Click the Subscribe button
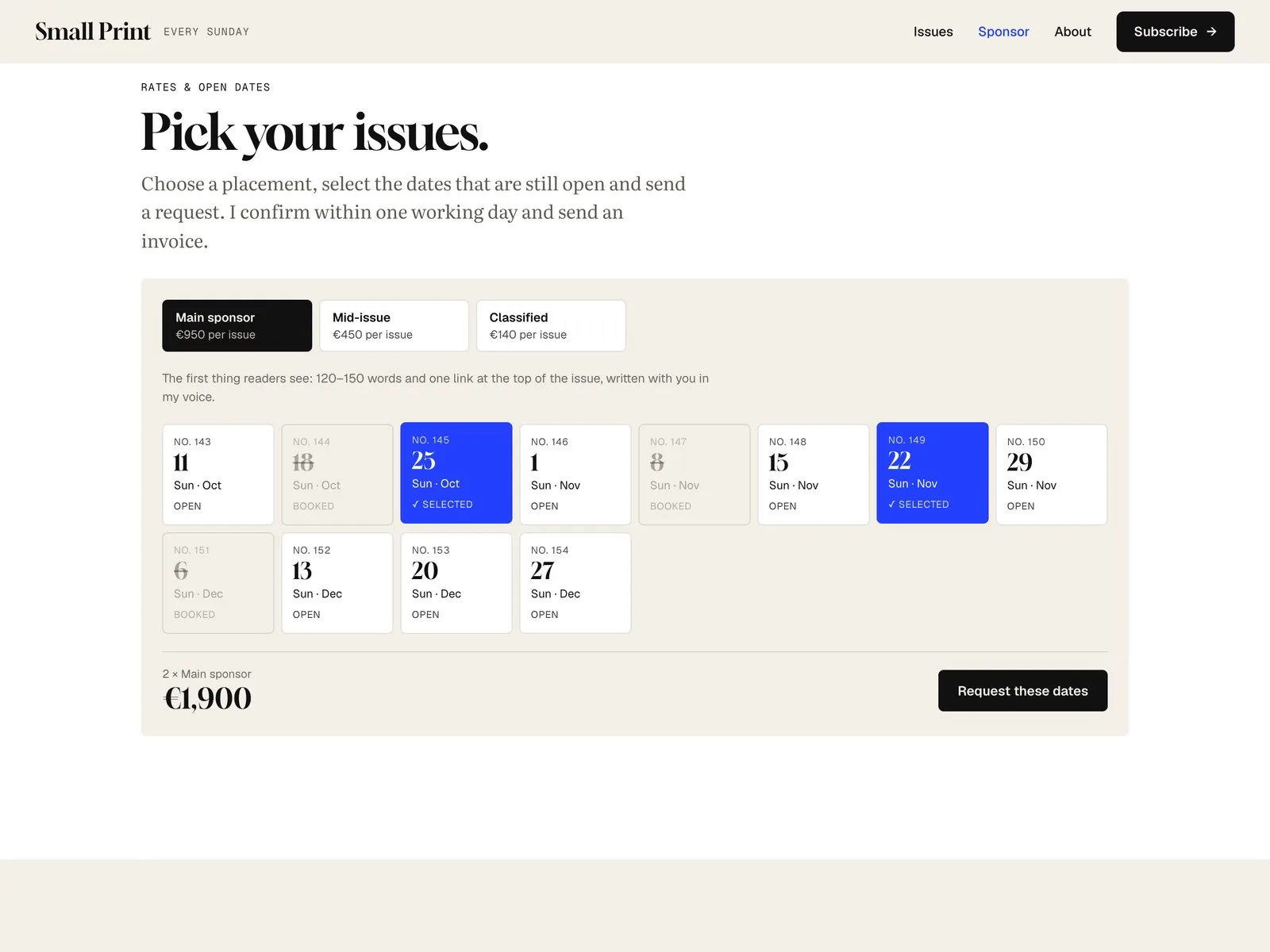This screenshot has height=952, width=1270. (1175, 32)
